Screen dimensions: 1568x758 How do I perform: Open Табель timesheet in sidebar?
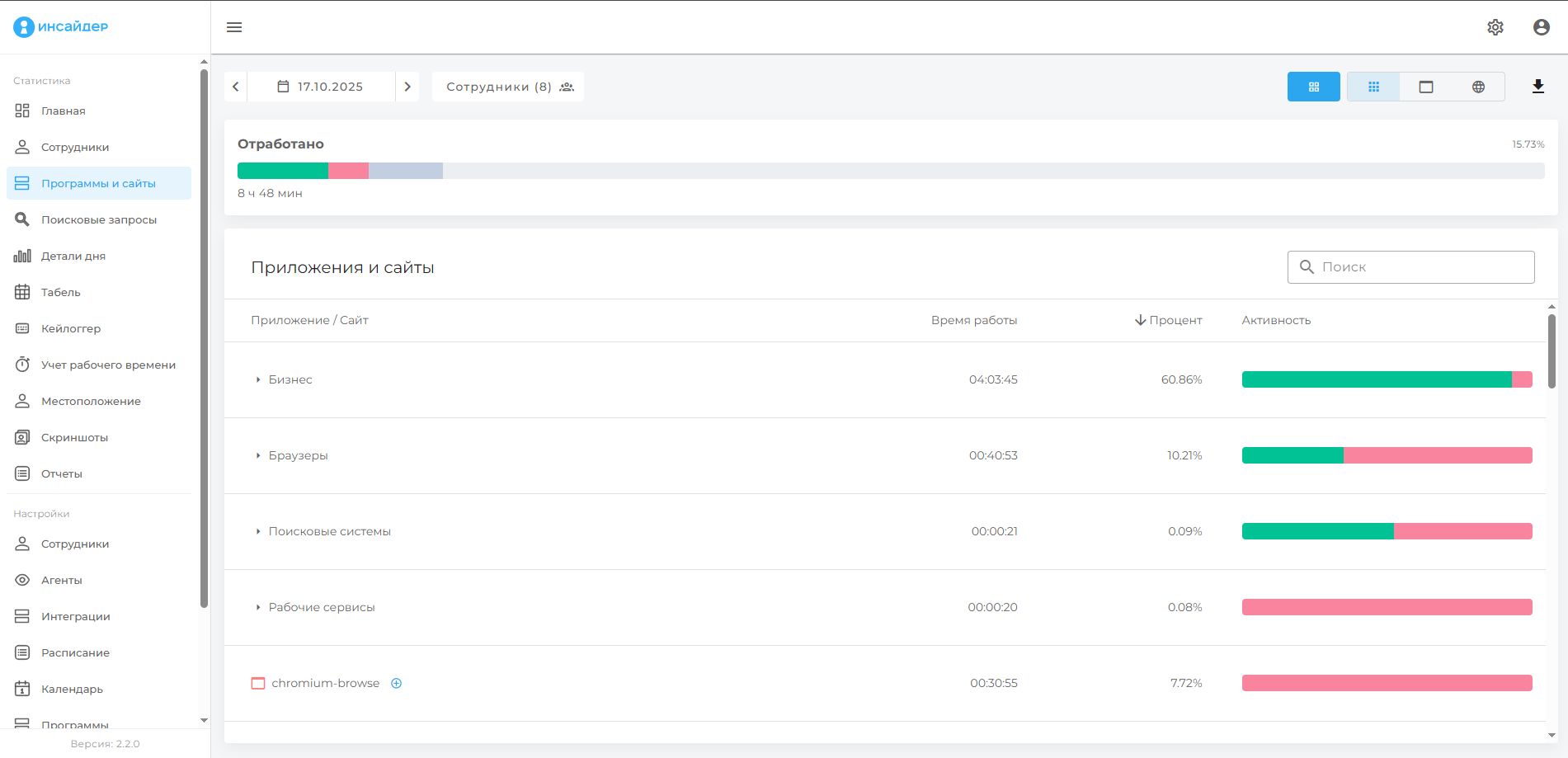(x=61, y=292)
